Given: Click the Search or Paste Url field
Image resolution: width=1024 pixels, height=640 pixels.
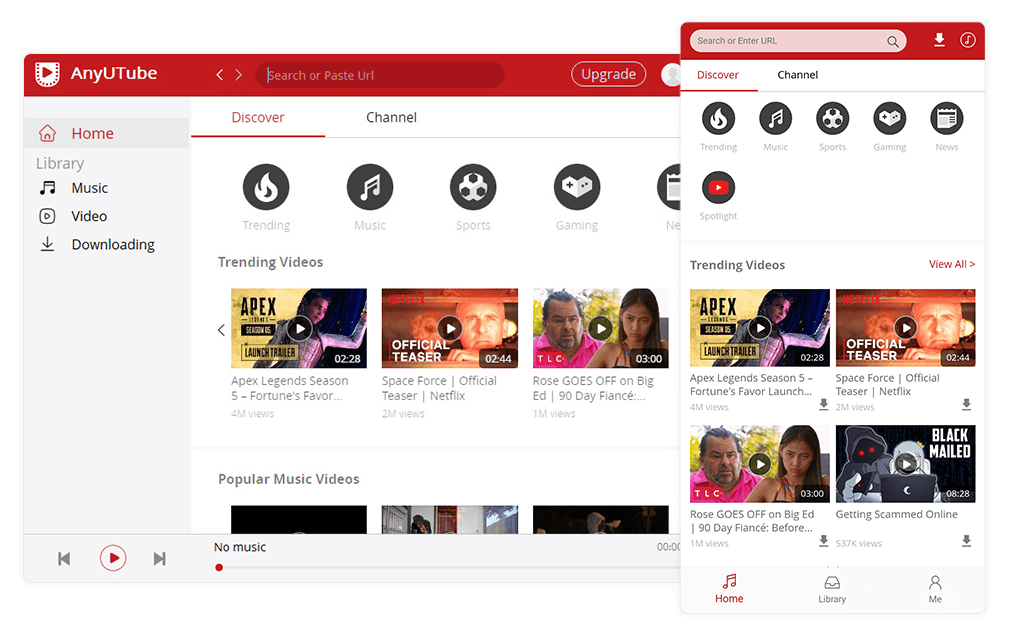Looking at the screenshot, I should [379, 75].
